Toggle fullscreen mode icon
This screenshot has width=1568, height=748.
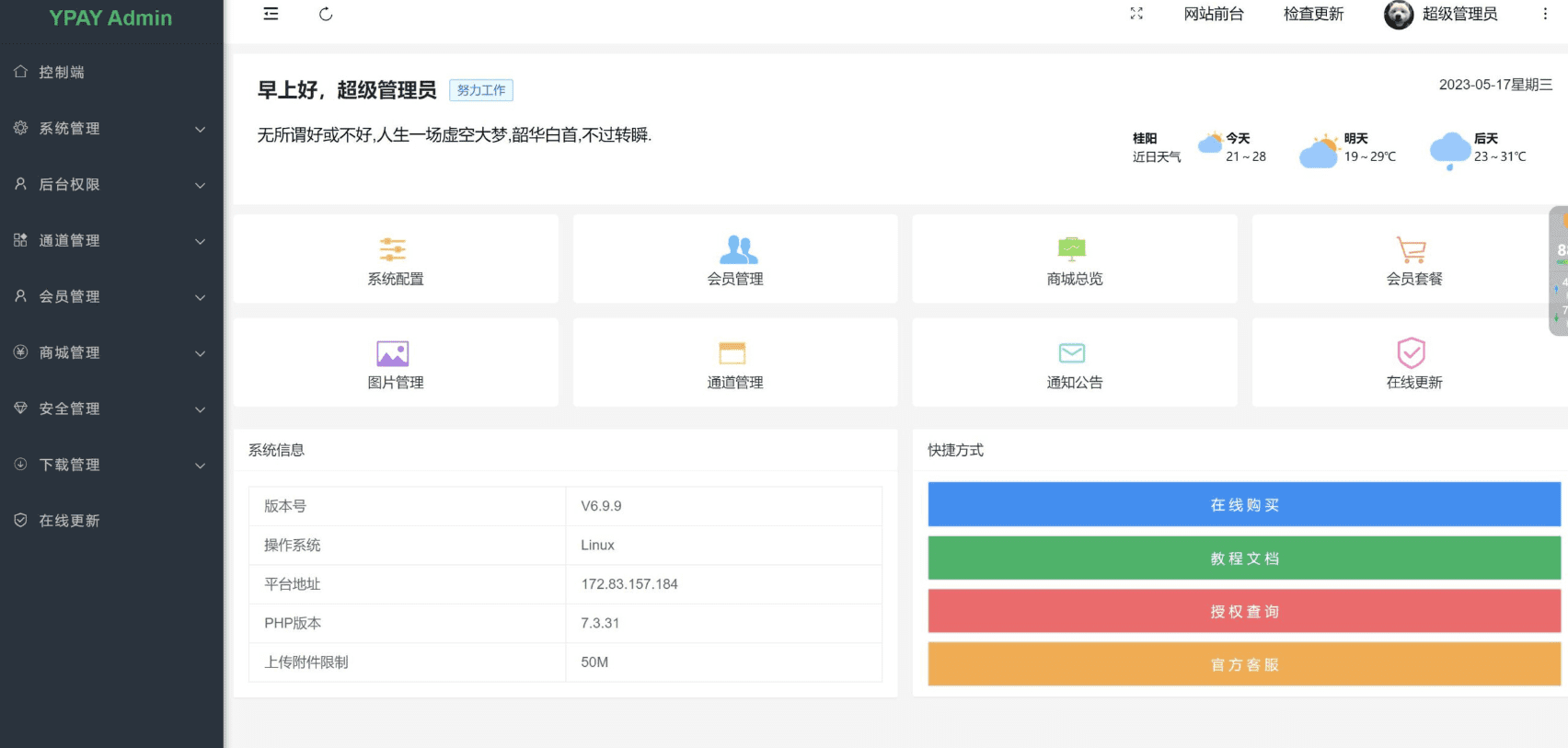pos(1136,14)
